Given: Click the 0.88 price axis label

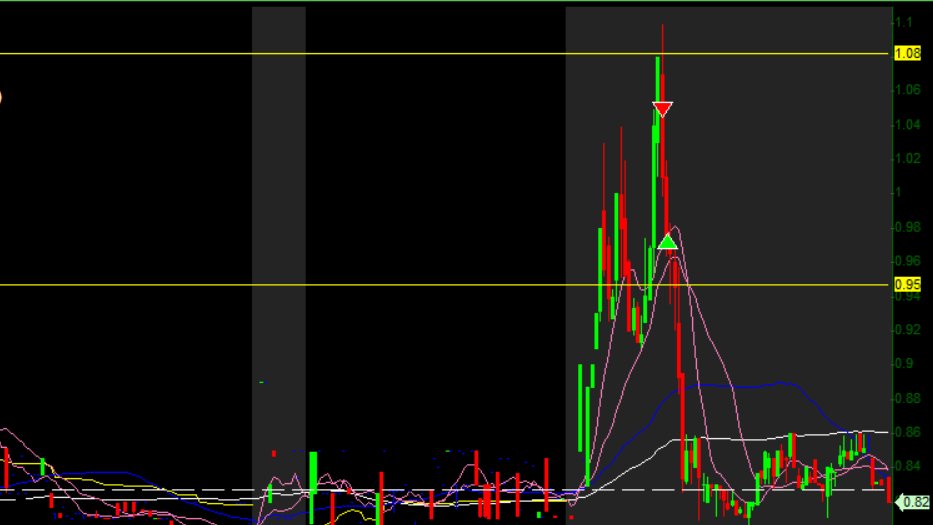Looking at the screenshot, I should [x=908, y=398].
